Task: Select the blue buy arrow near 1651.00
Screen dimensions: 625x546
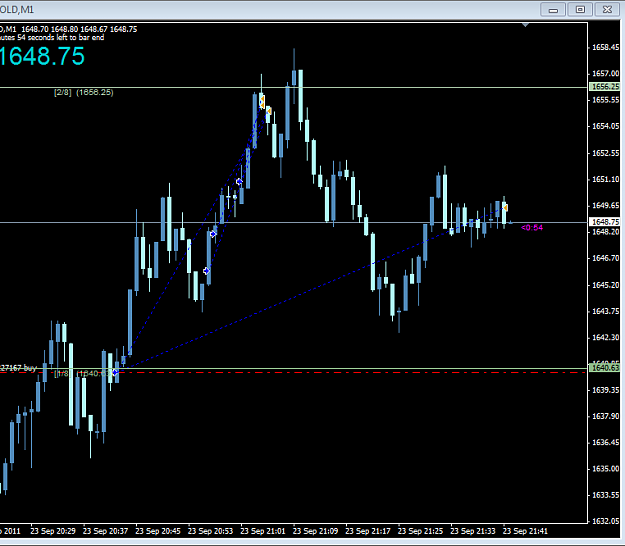Action: point(239,182)
